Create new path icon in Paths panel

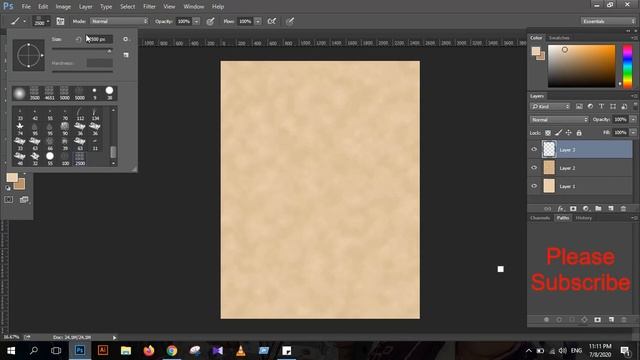point(611,320)
